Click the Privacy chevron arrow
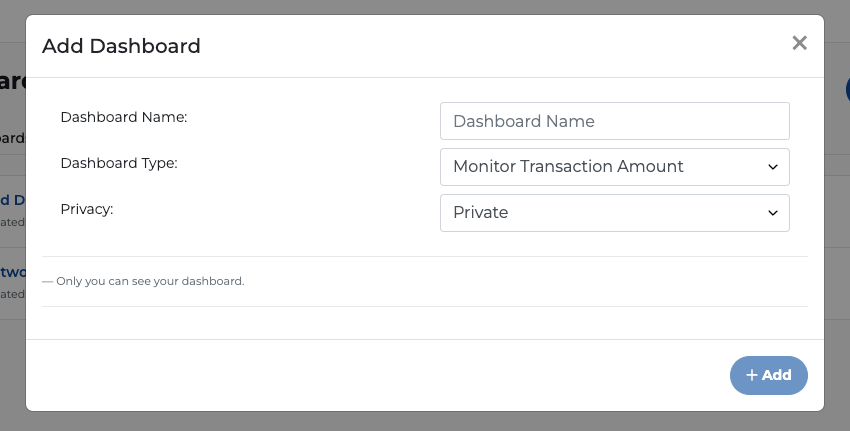 pyautogui.click(x=772, y=213)
